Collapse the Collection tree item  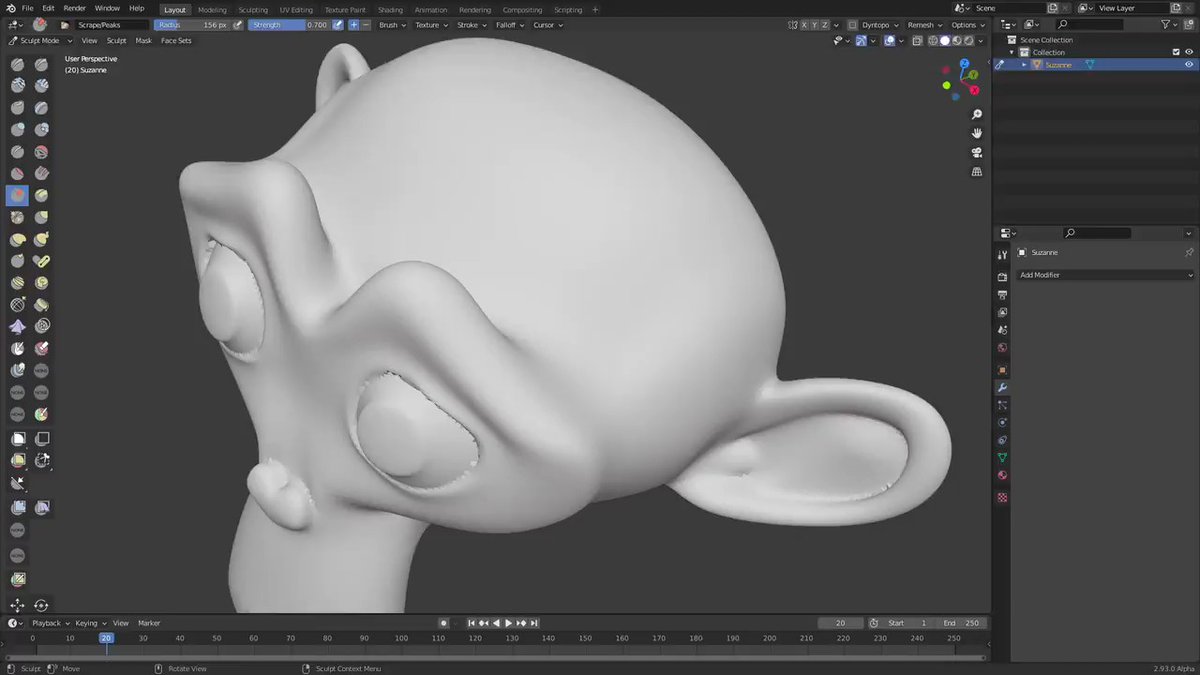pyautogui.click(x=1012, y=52)
